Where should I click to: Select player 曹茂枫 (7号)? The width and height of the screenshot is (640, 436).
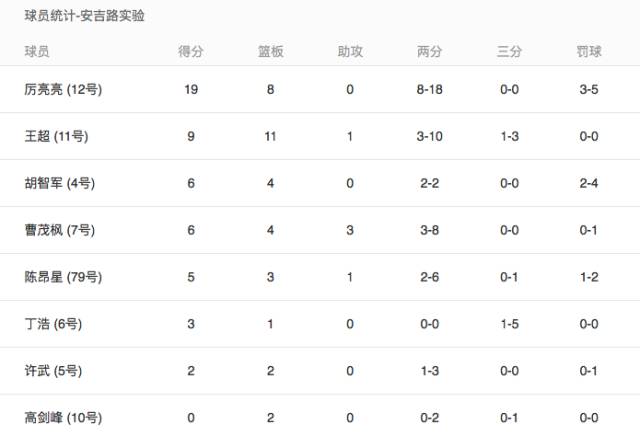[x=59, y=231]
